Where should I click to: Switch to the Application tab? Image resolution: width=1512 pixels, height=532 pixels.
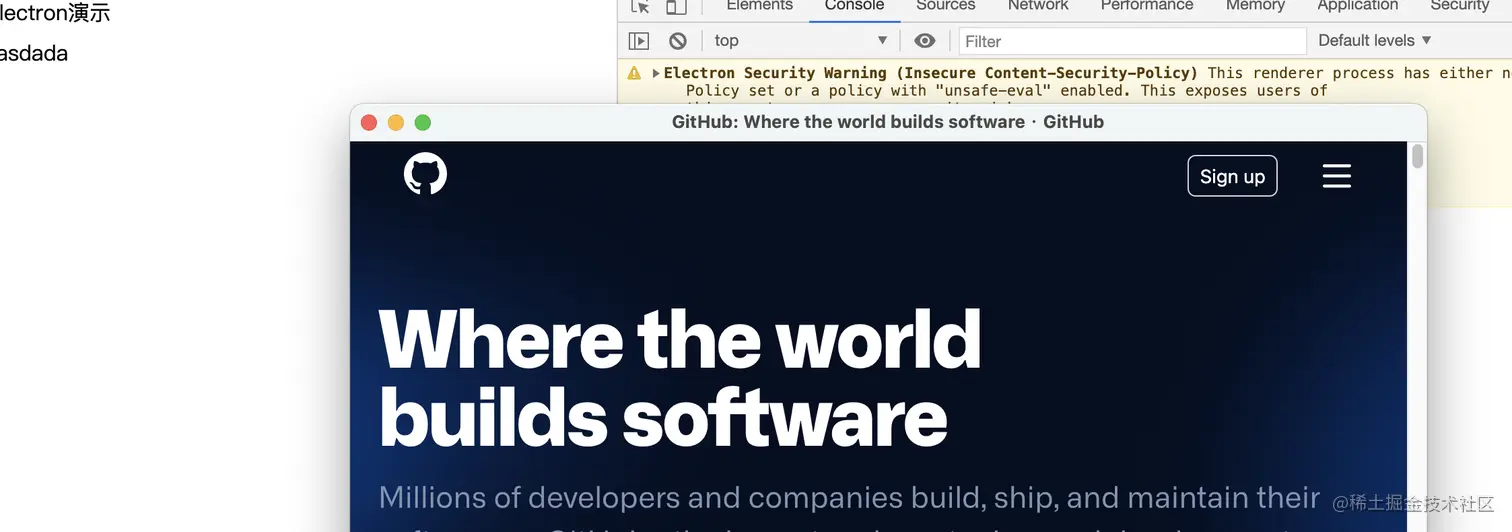tap(1358, 6)
